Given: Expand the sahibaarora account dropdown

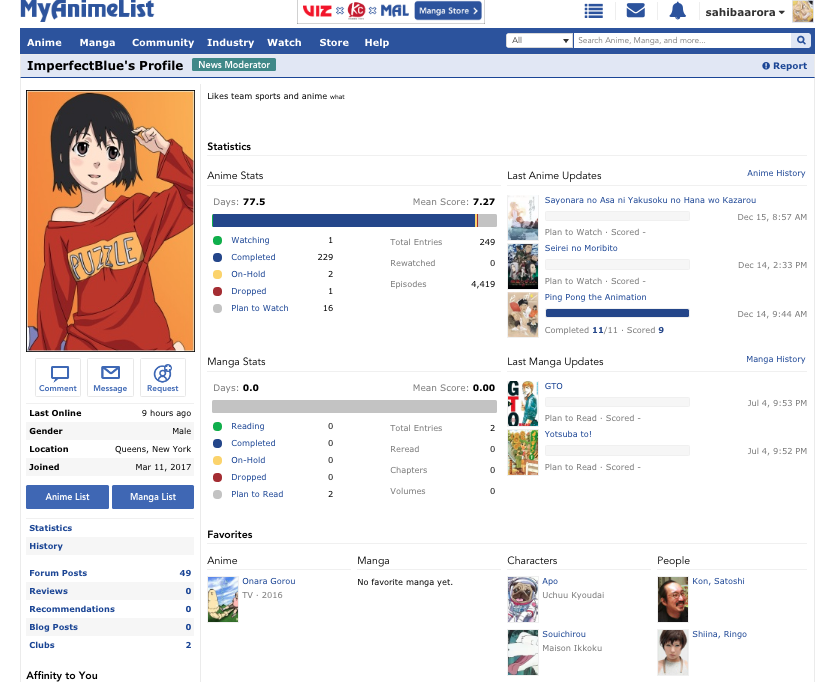Looking at the screenshot, I should (x=745, y=12).
